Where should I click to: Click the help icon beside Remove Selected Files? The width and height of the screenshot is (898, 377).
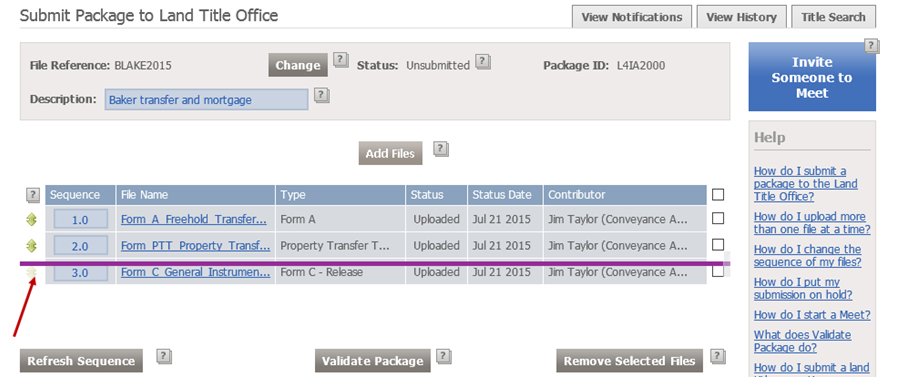point(718,356)
